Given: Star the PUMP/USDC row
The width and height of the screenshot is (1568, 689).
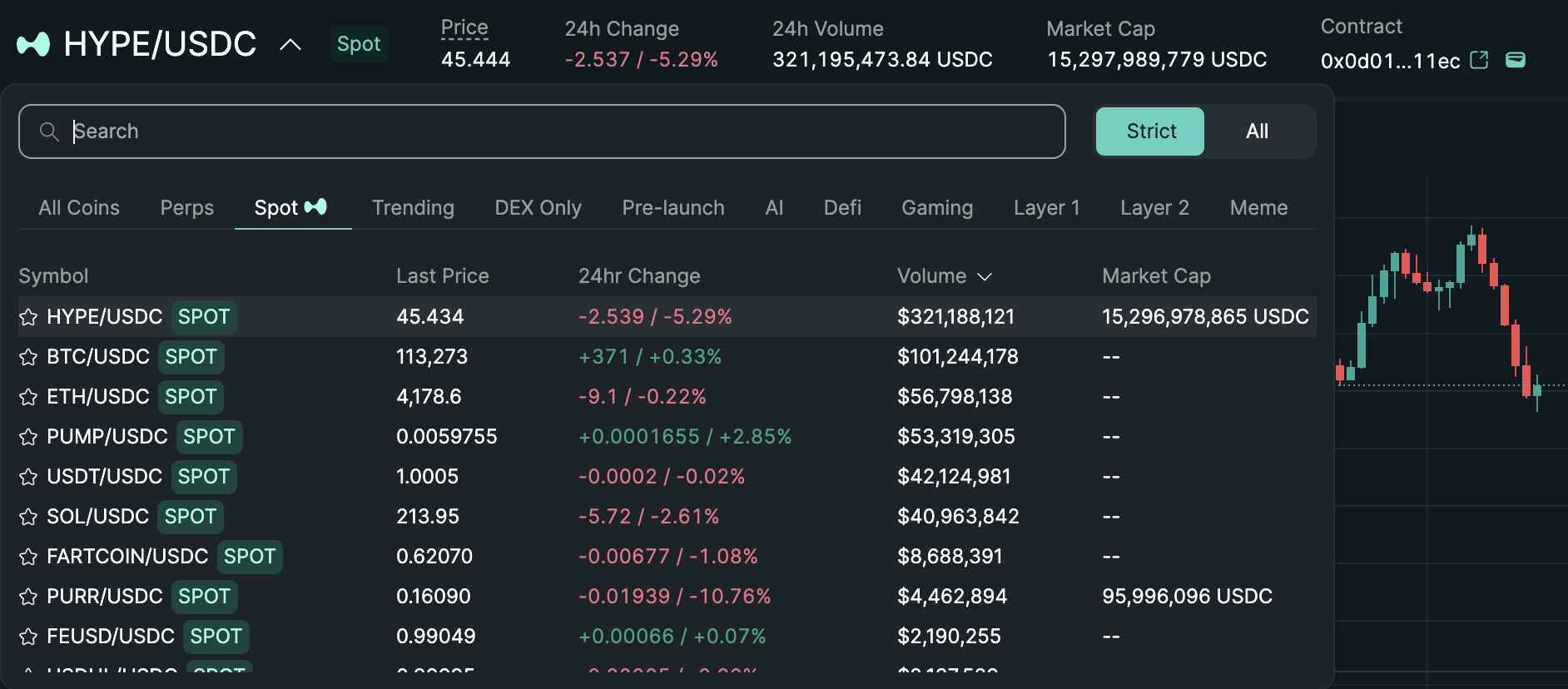Looking at the screenshot, I should click(x=28, y=437).
